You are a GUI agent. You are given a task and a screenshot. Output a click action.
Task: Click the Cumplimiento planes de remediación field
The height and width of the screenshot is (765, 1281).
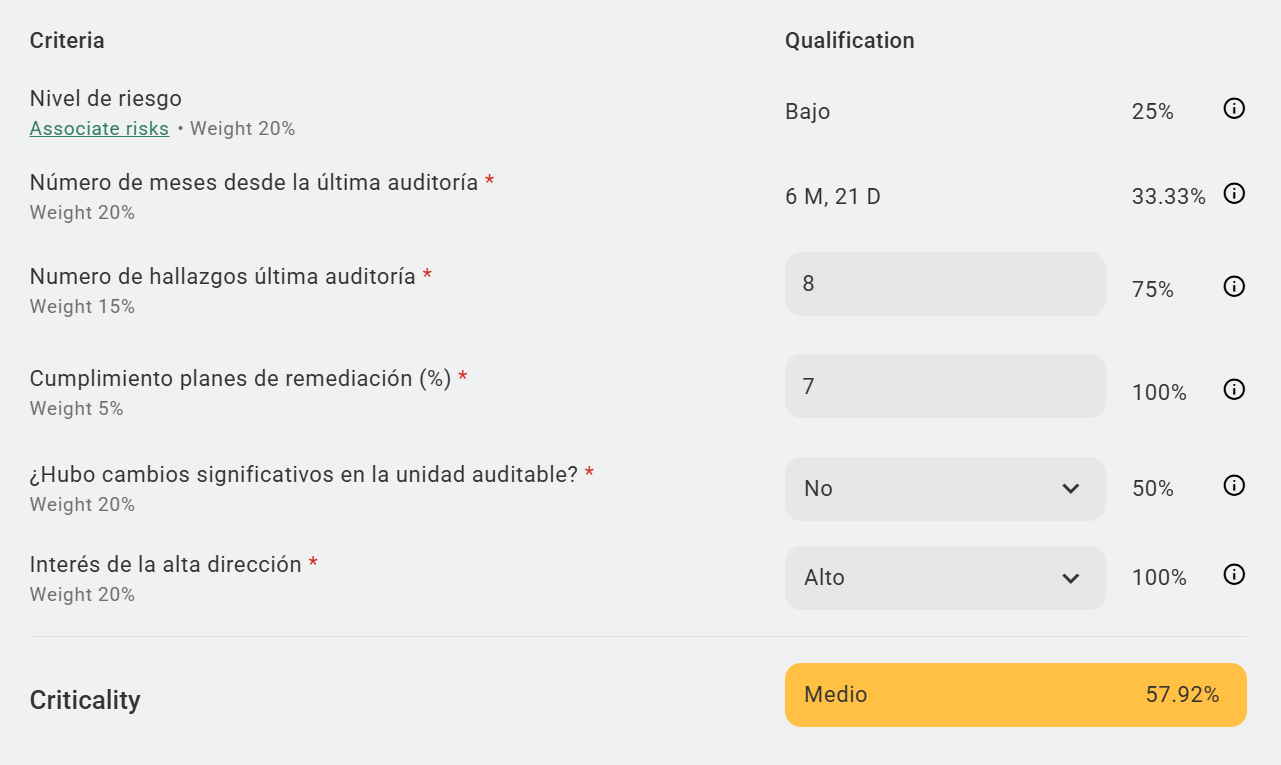pos(944,386)
